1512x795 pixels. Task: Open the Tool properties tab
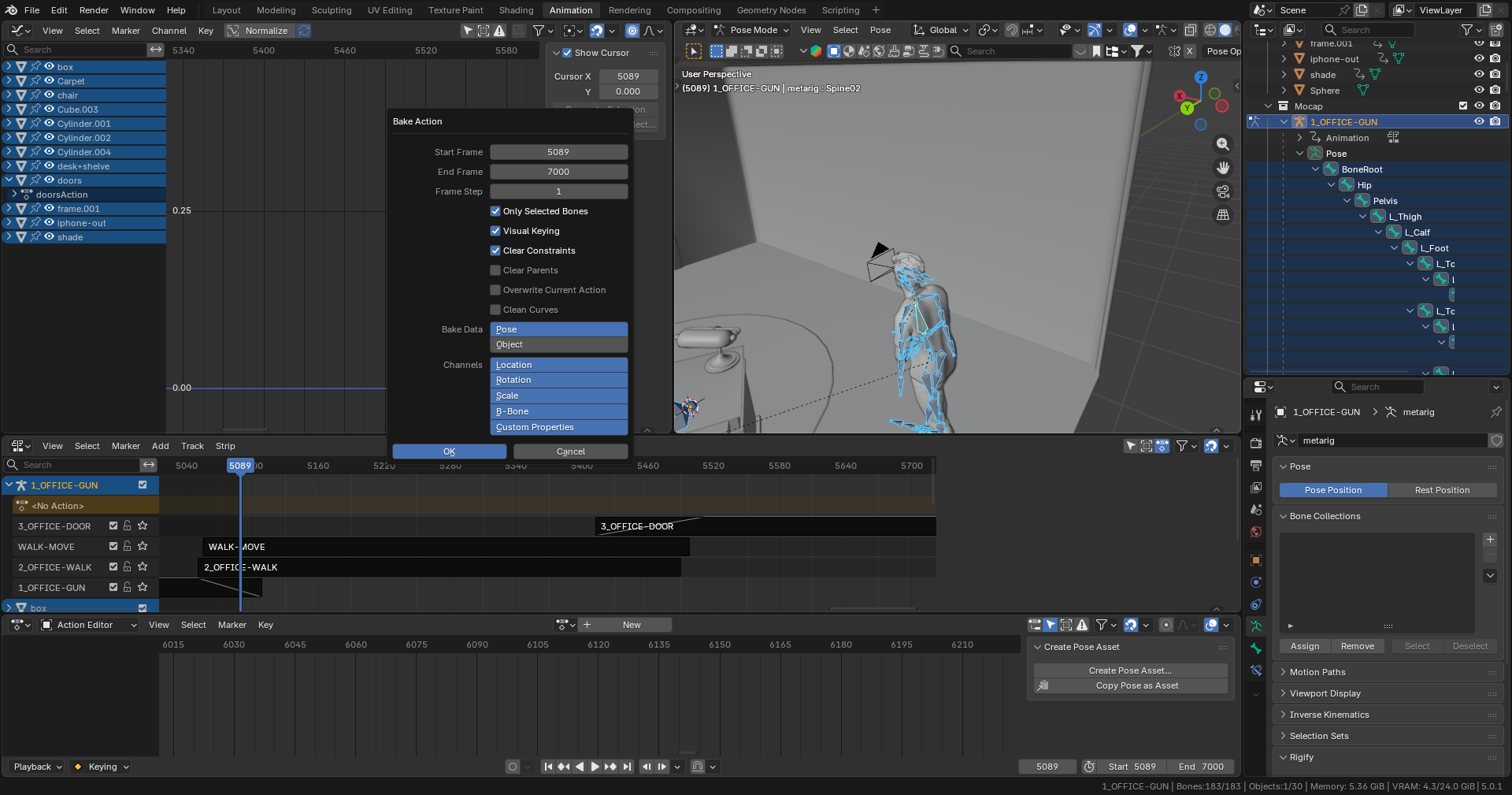1256,414
